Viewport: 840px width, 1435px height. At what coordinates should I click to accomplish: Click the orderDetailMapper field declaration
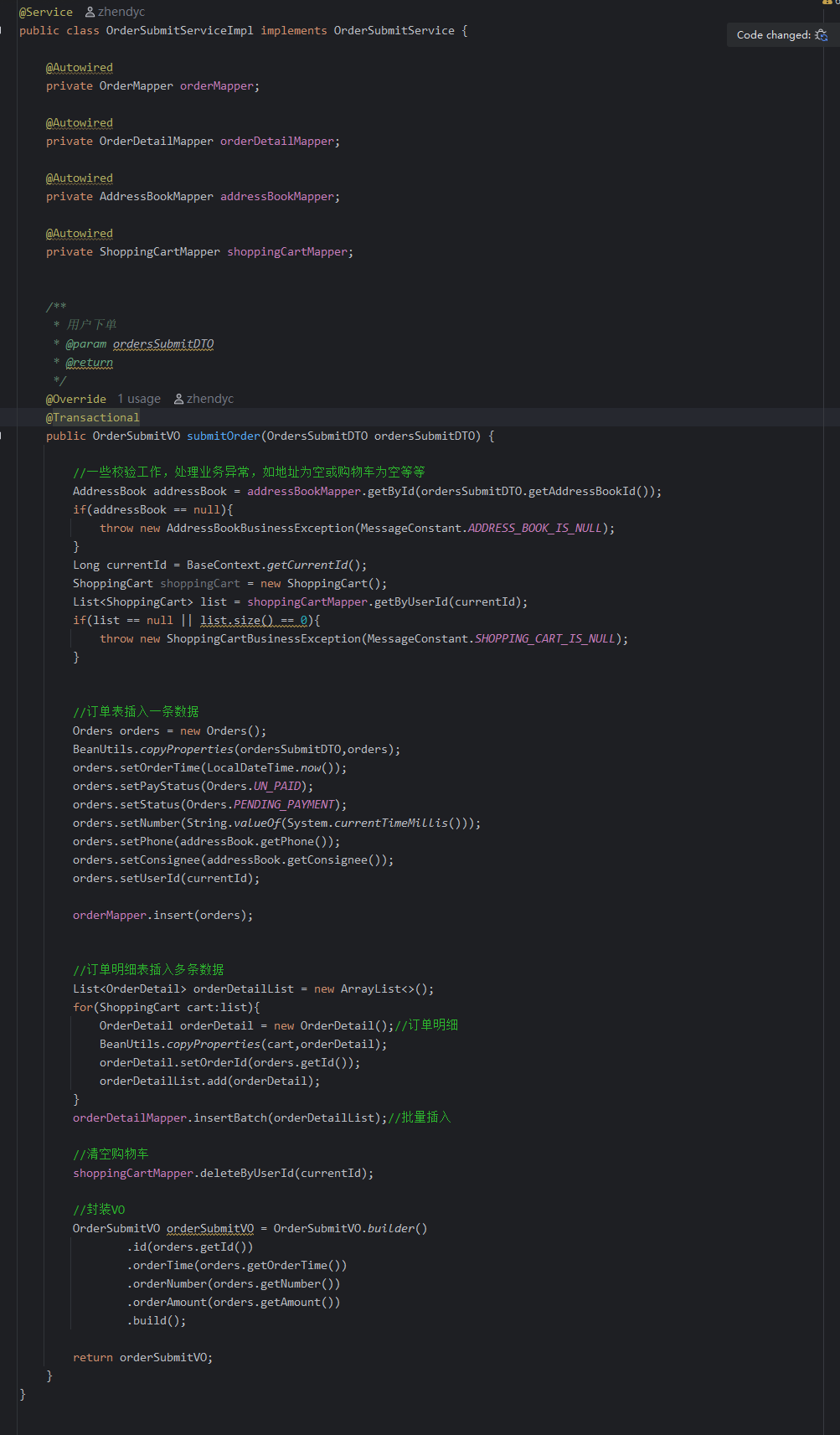(x=193, y=141)
